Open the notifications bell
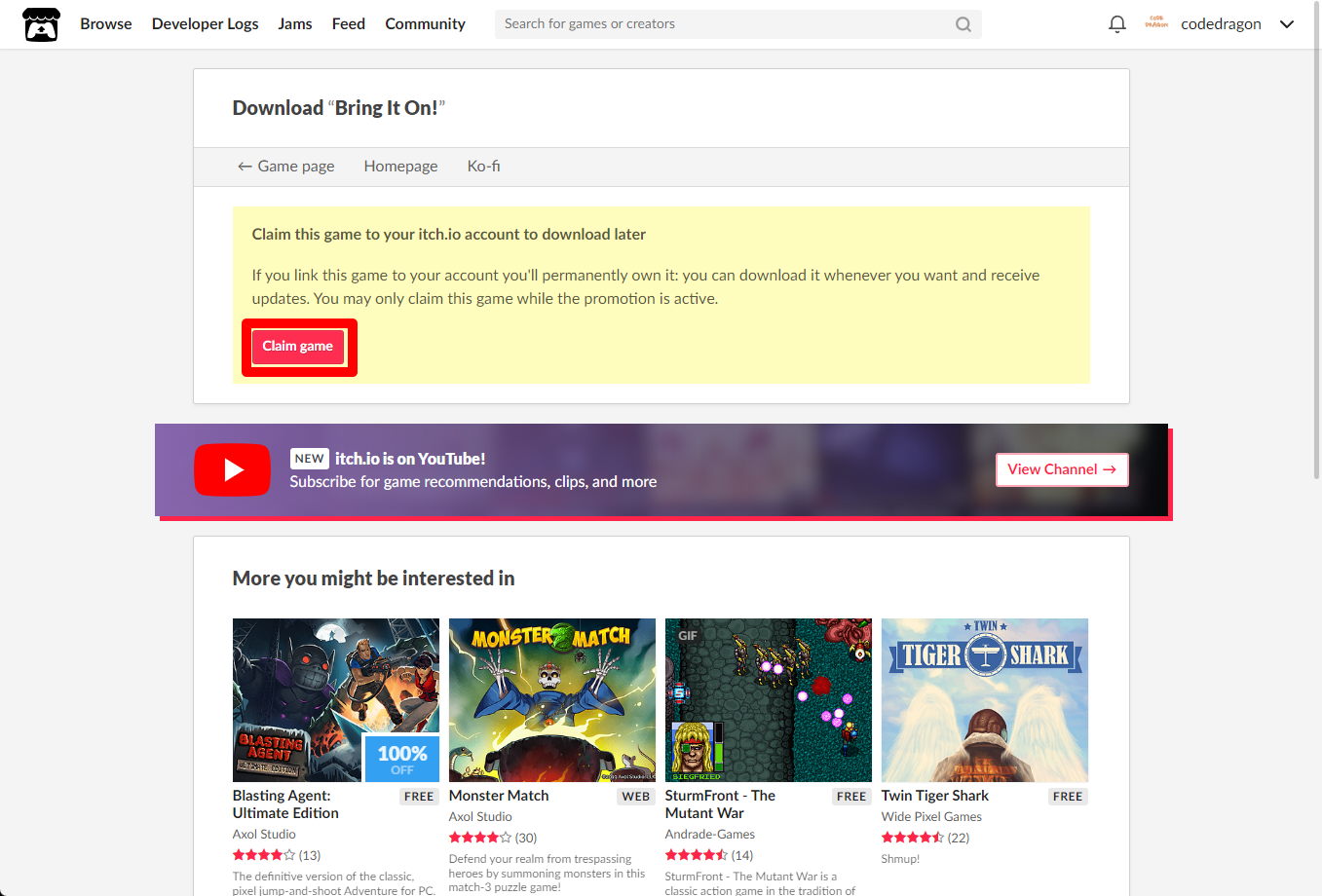The image size is (1322, 896). point(1117,24)
